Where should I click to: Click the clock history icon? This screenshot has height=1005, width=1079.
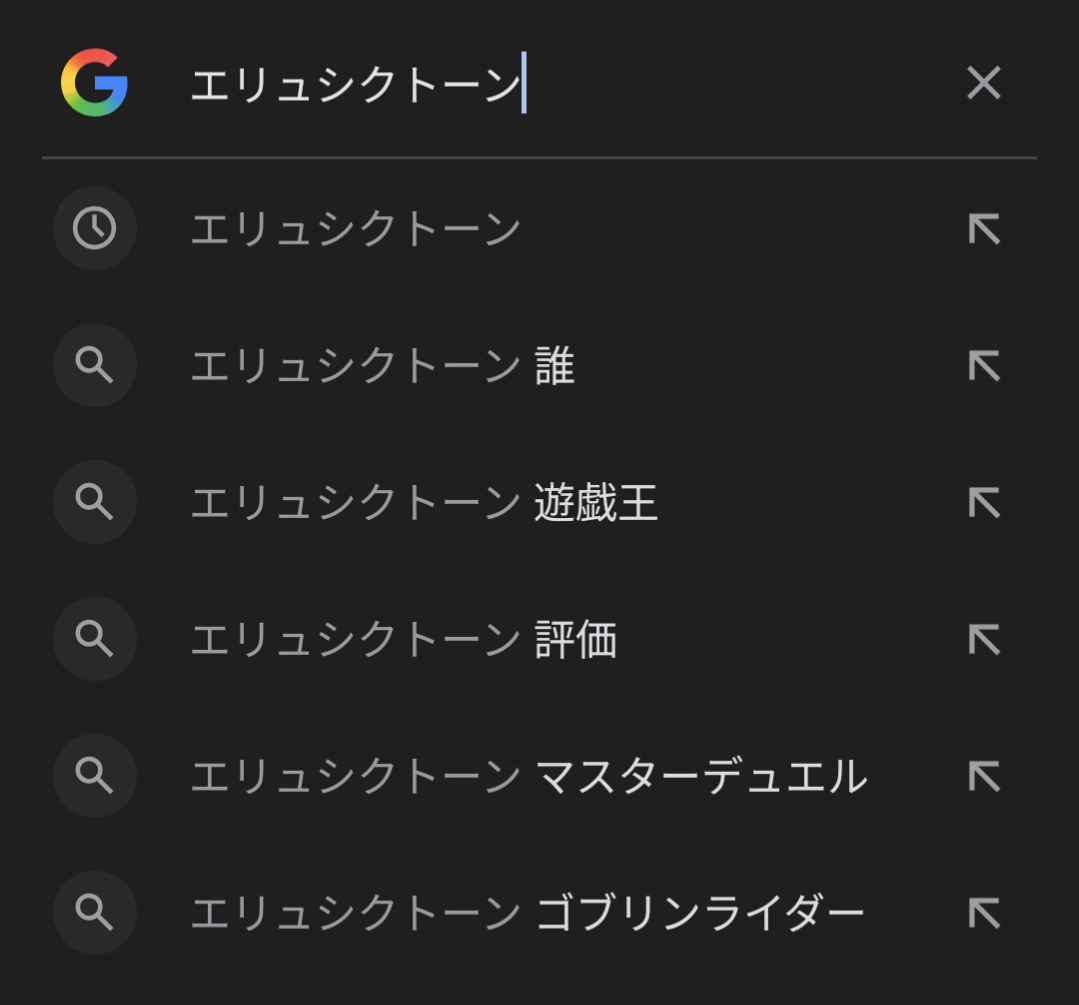95,229
